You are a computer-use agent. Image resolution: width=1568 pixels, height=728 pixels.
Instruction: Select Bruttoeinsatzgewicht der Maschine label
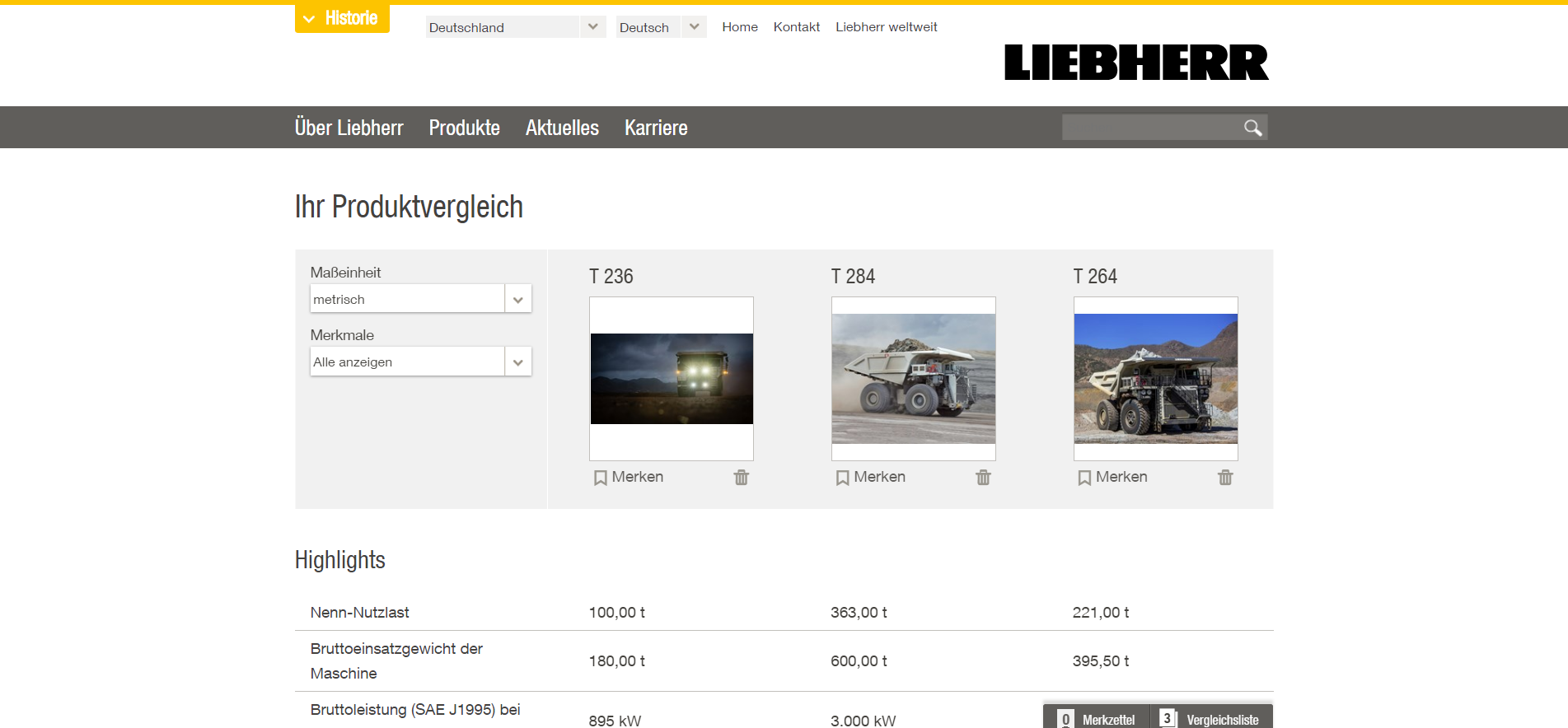[x=396, y=661]
